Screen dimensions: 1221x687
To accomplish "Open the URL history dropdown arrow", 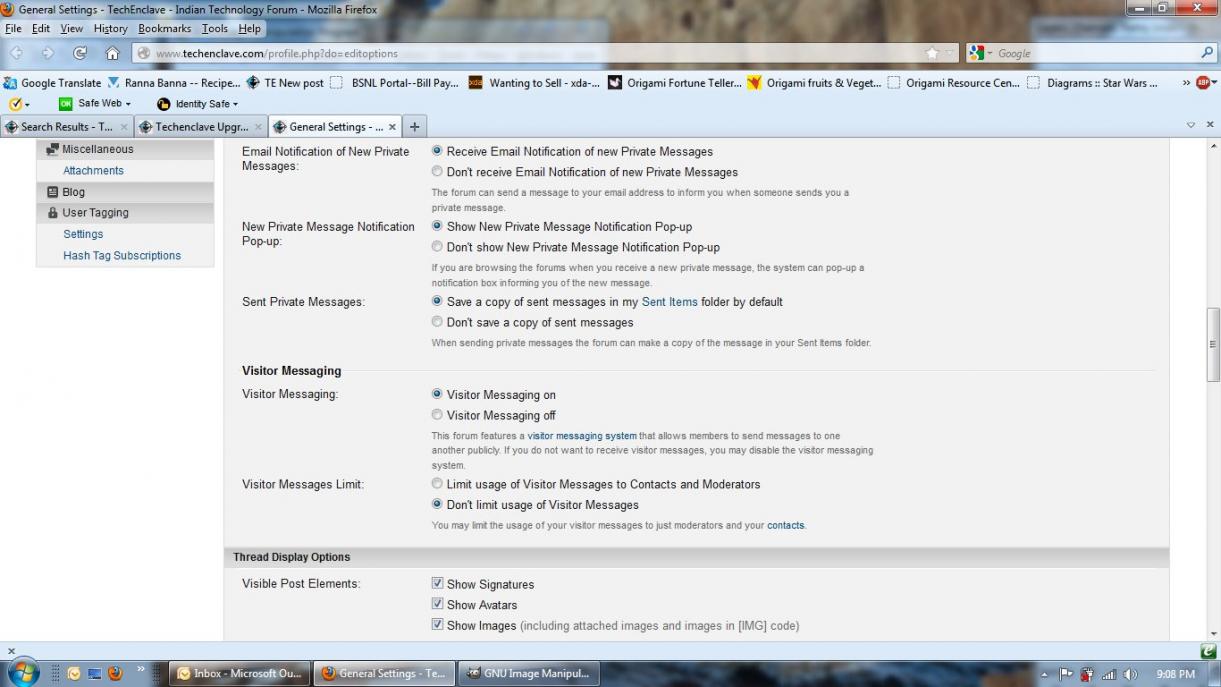I will coord(949,53).
